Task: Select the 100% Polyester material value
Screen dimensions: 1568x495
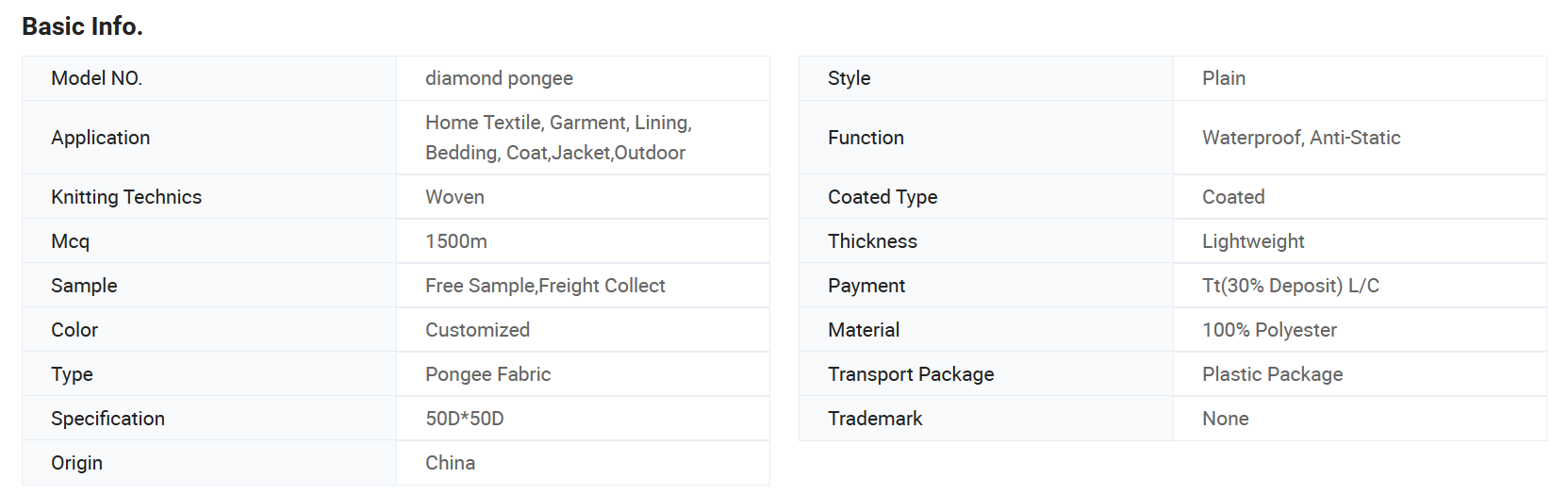Action: (1269, 330)
